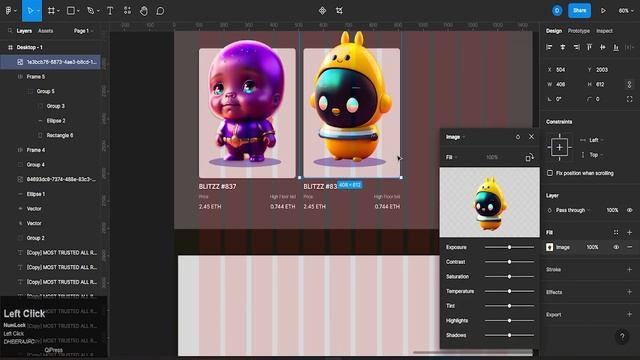The height and width of the screenshot is (360, 640).
Task: Toggle Image fill visibility eye
Action: 616,247
